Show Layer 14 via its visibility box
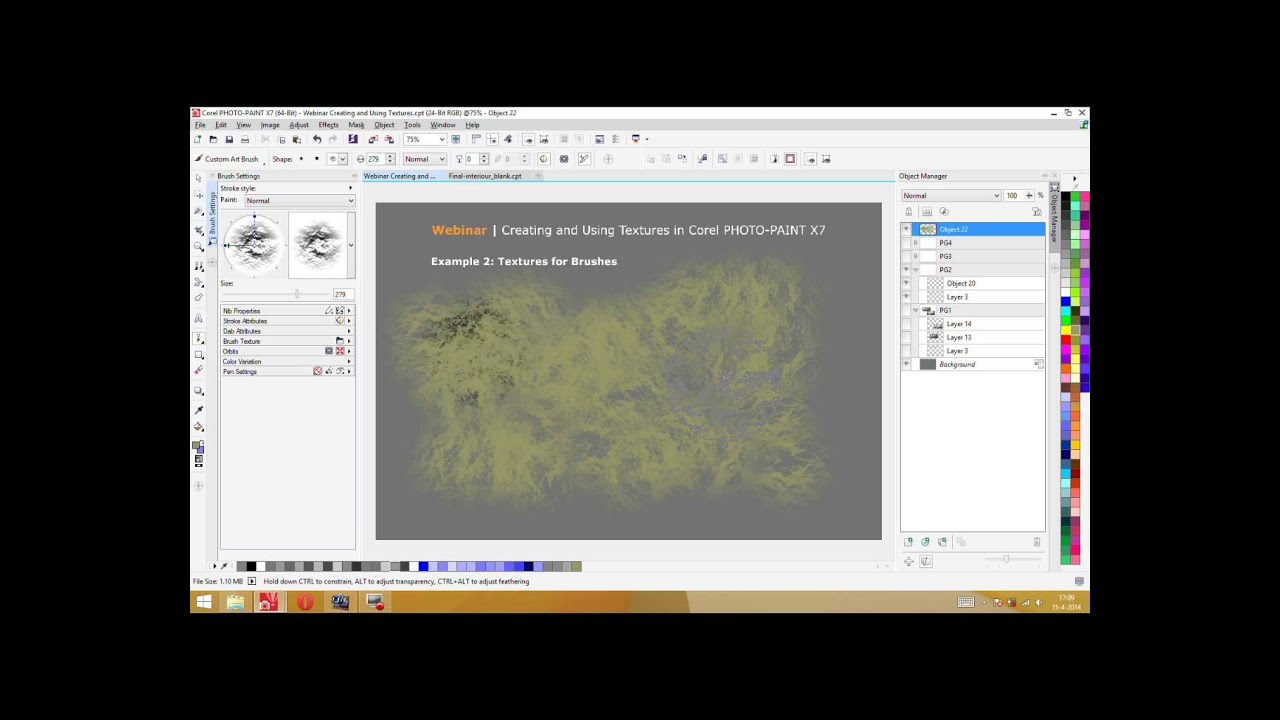 tap(907, 324)
